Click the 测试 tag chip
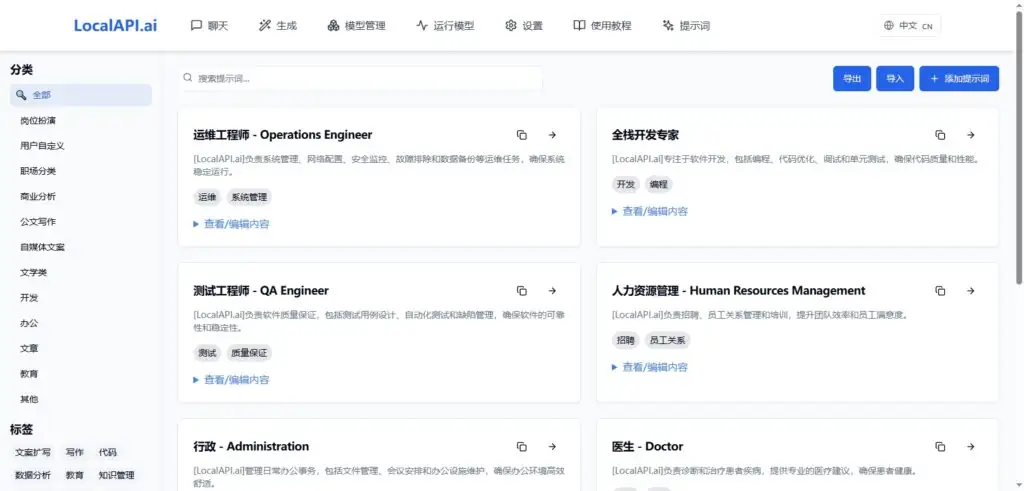Screen dimensions: 1024x491 point(207,353)
